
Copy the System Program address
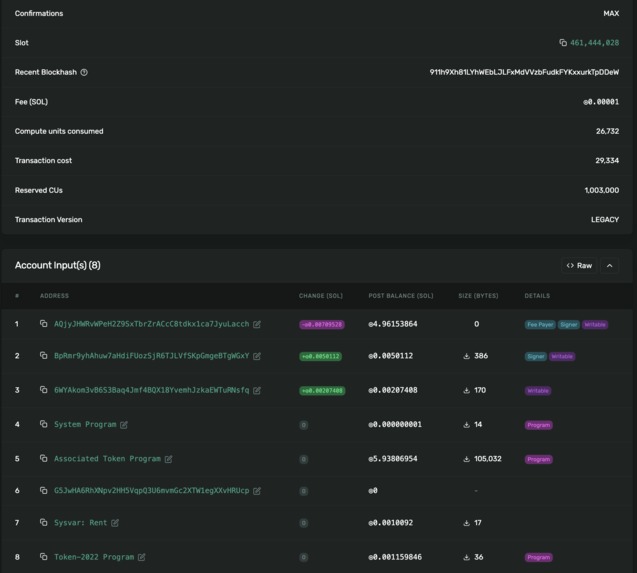[x=43, y=424]
